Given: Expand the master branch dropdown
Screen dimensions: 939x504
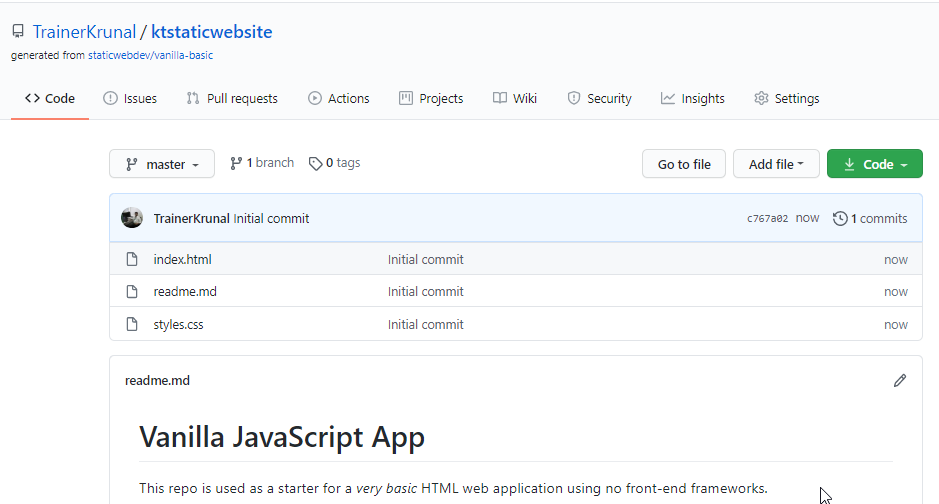Looking at the screenshot, I should pyautogui.click(x=162, y=164).
